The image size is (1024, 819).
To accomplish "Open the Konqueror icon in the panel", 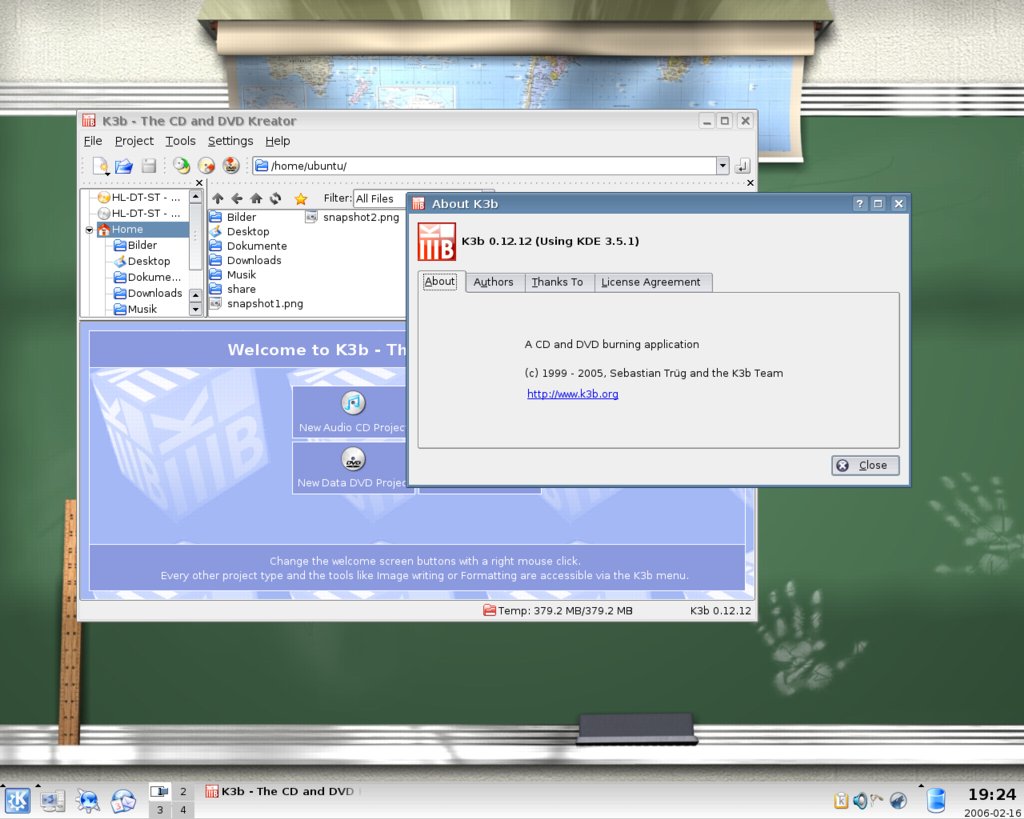I will (88, 800).
